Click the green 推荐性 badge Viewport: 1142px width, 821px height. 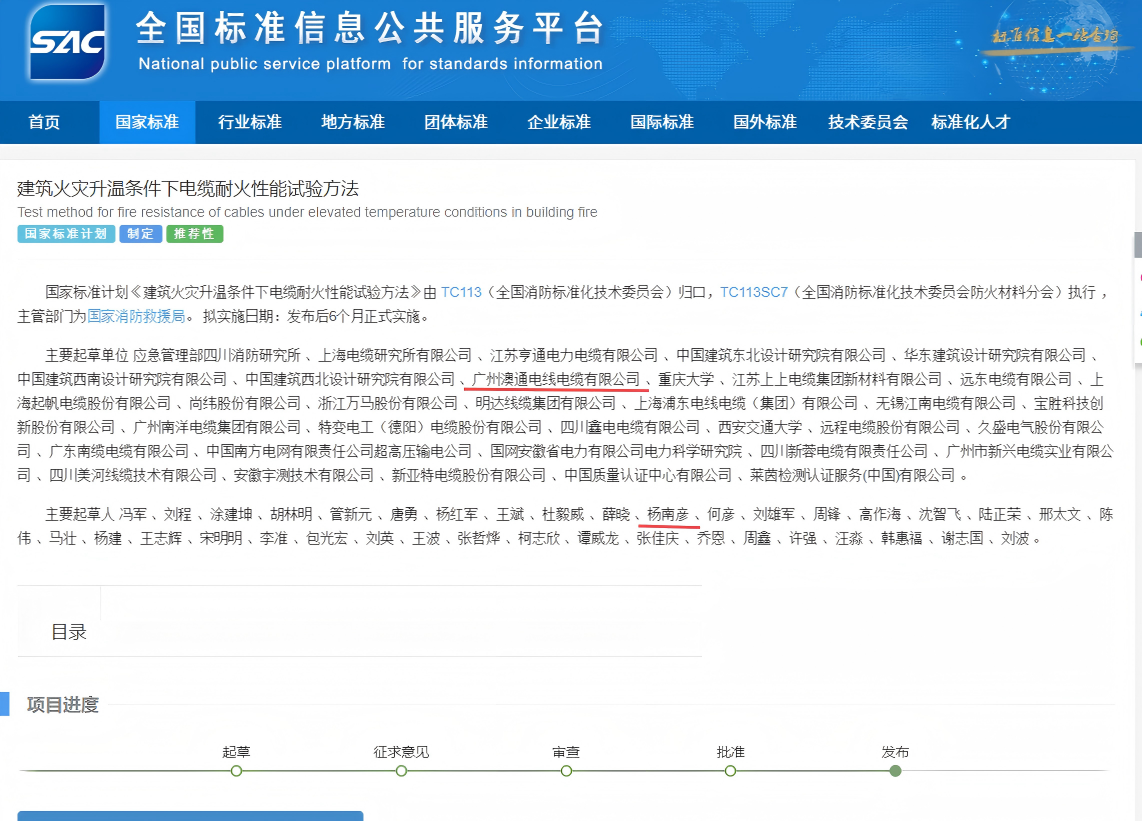(194, 233)
